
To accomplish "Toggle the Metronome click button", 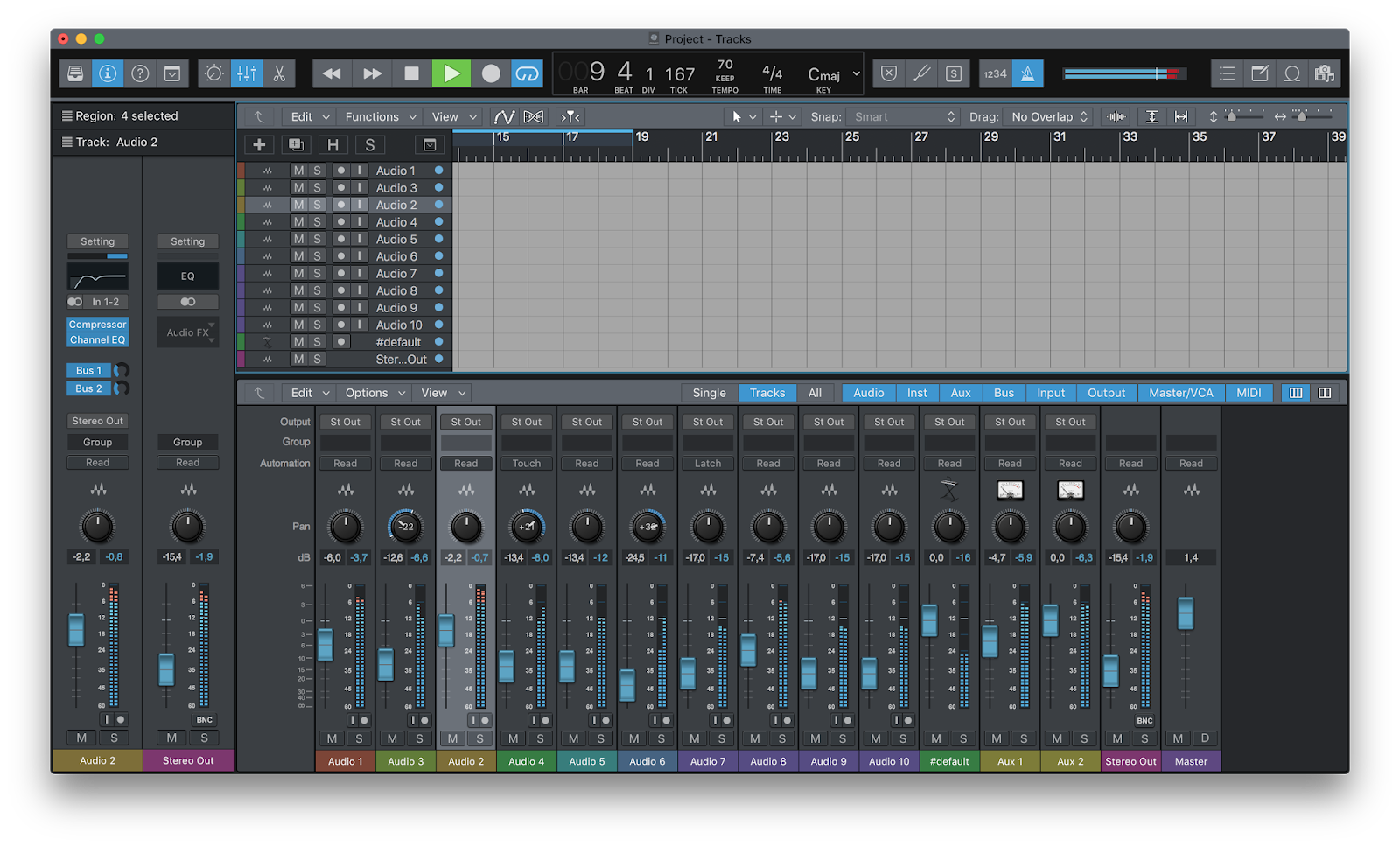I will (1028, 73).
